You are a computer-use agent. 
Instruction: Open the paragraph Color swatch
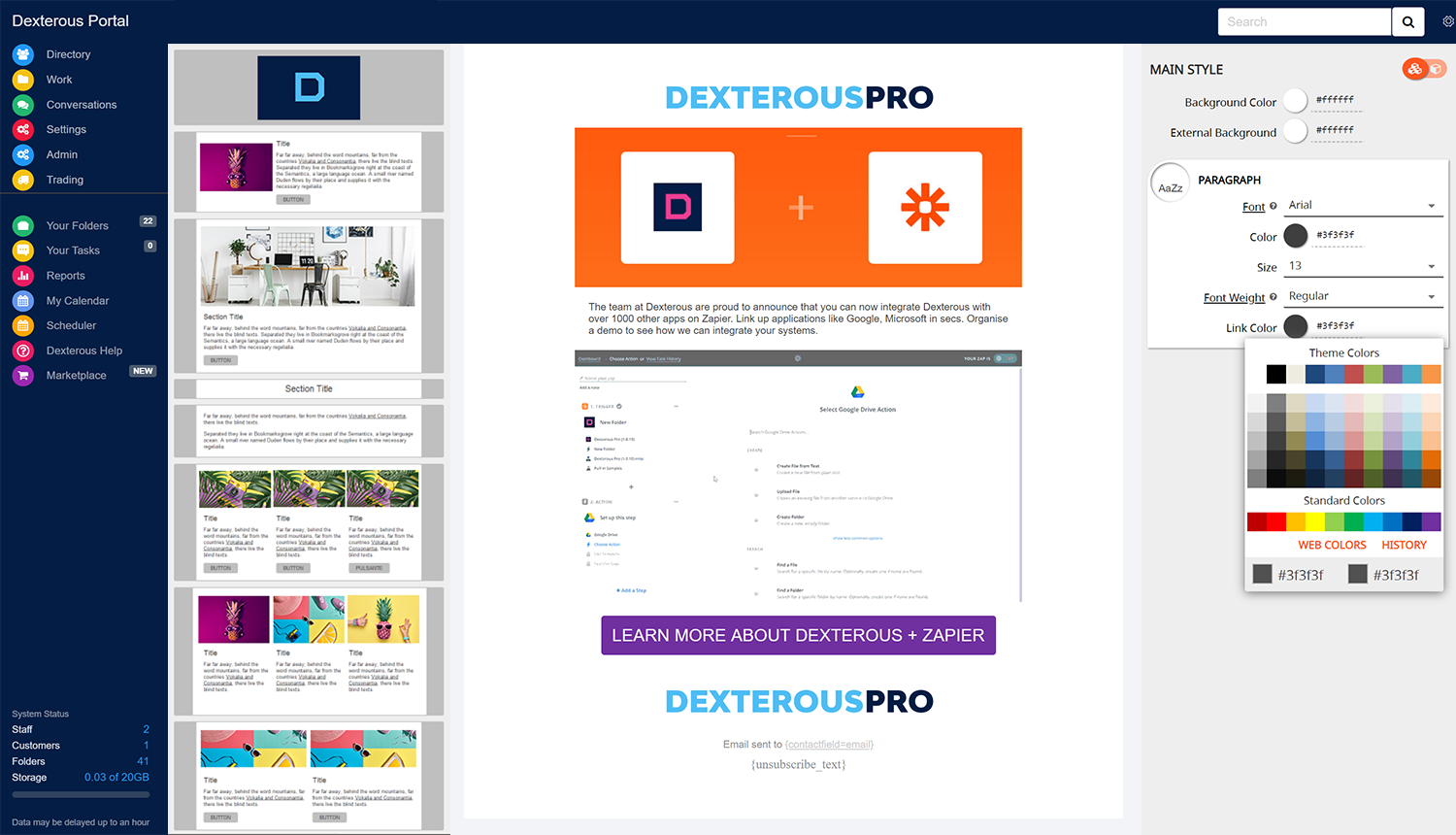coord(1295,236)
